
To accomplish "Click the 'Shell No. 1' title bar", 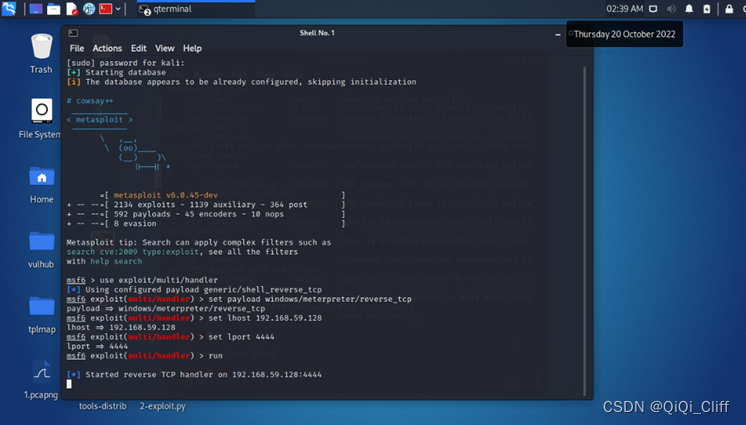I will pos(317,33).
